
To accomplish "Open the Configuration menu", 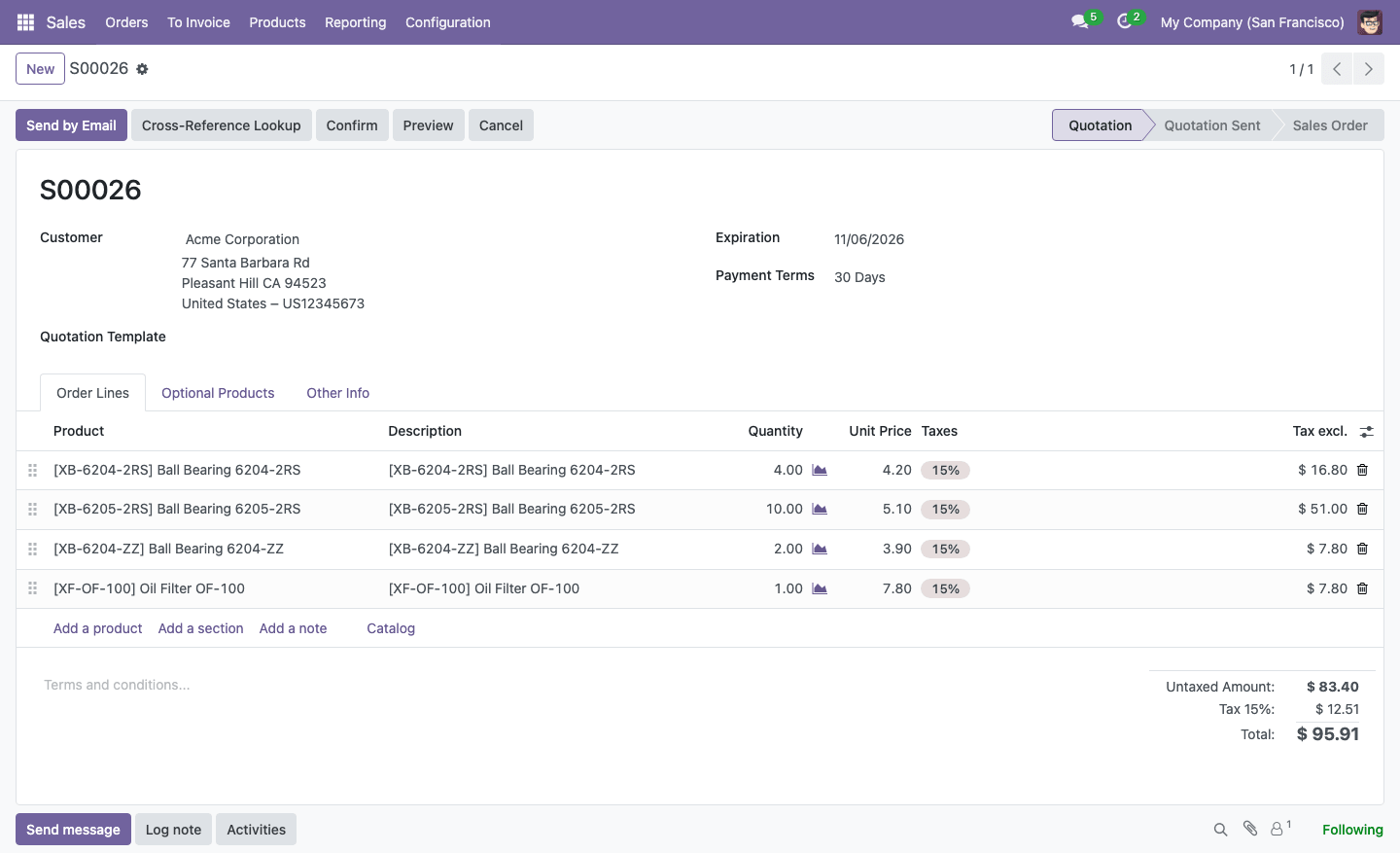I will tap(447, 22).
